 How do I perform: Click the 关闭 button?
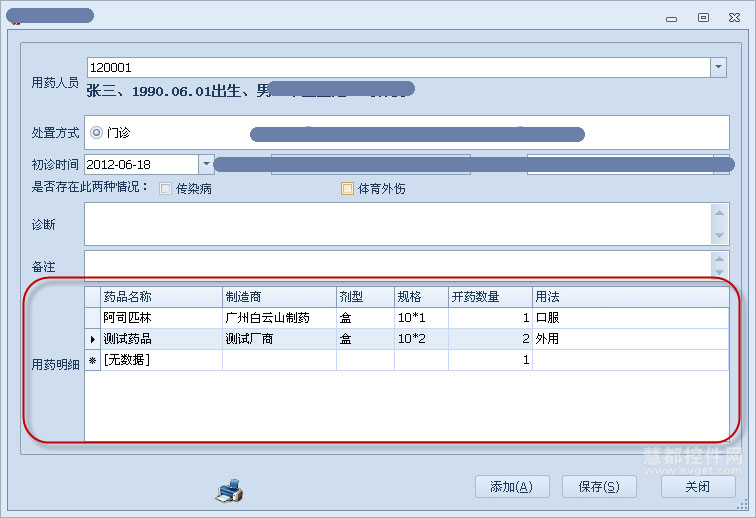tap(698, 487)
